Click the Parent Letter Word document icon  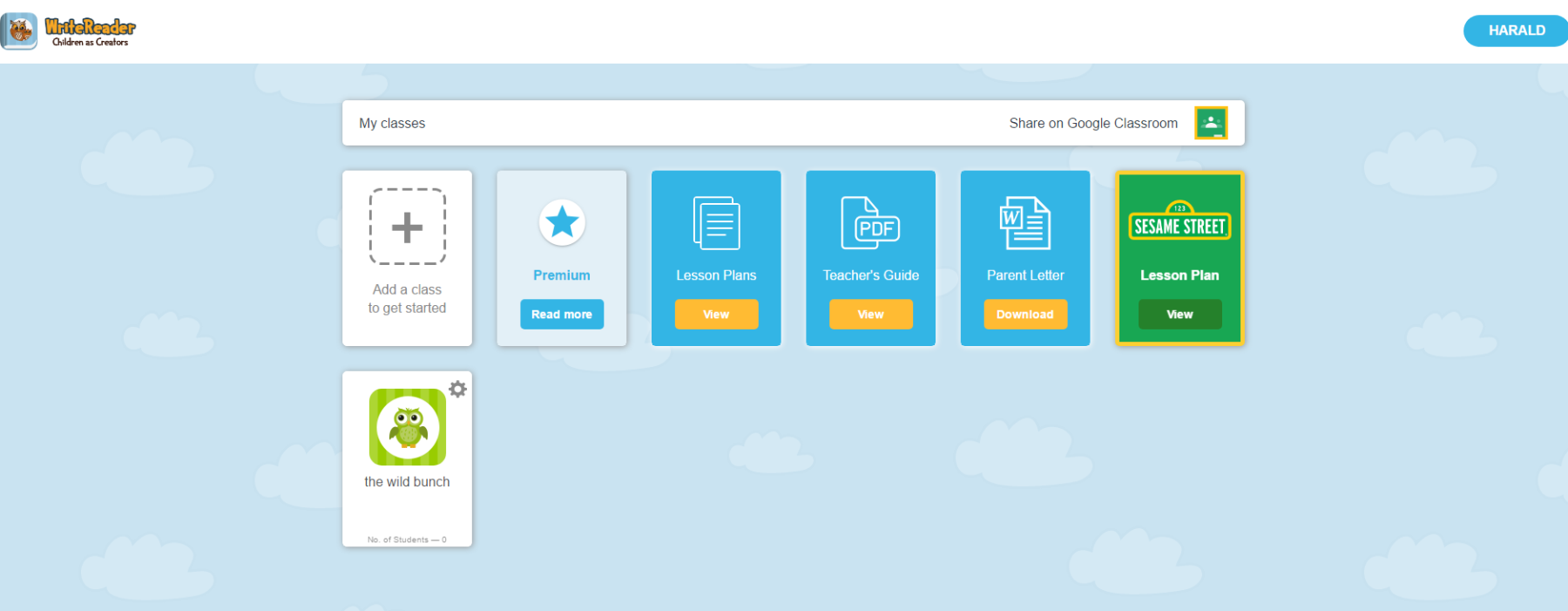[x=1025, y=223]
